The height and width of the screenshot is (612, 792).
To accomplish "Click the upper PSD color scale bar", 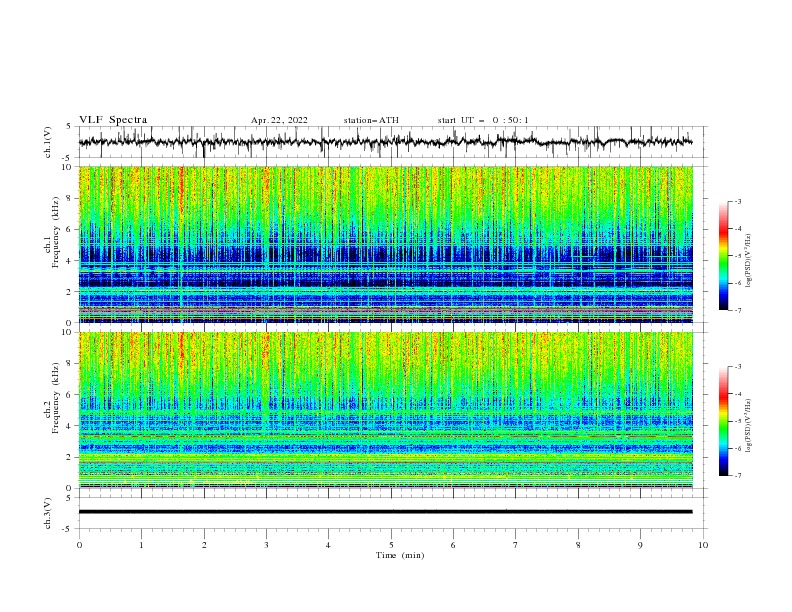I will [x=723, y=255].
